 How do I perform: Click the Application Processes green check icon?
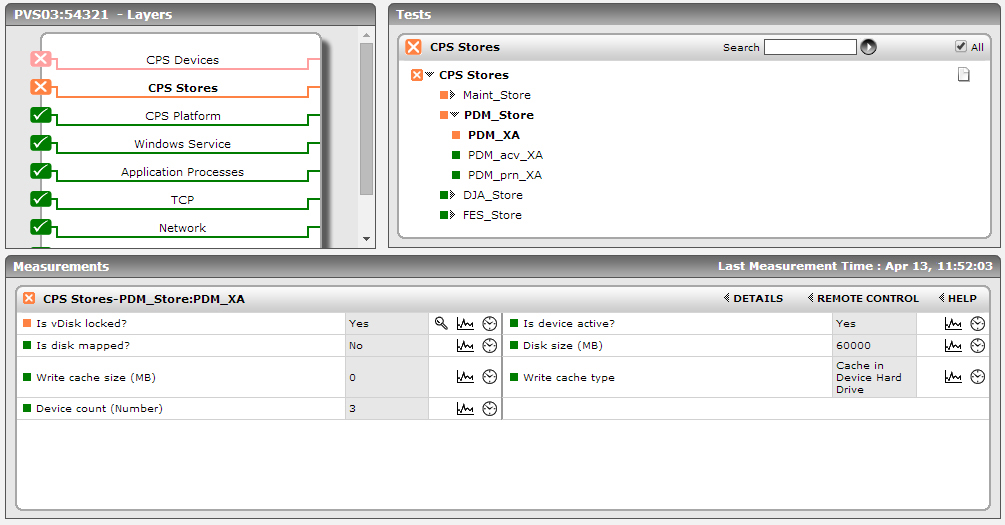(40, 171)
